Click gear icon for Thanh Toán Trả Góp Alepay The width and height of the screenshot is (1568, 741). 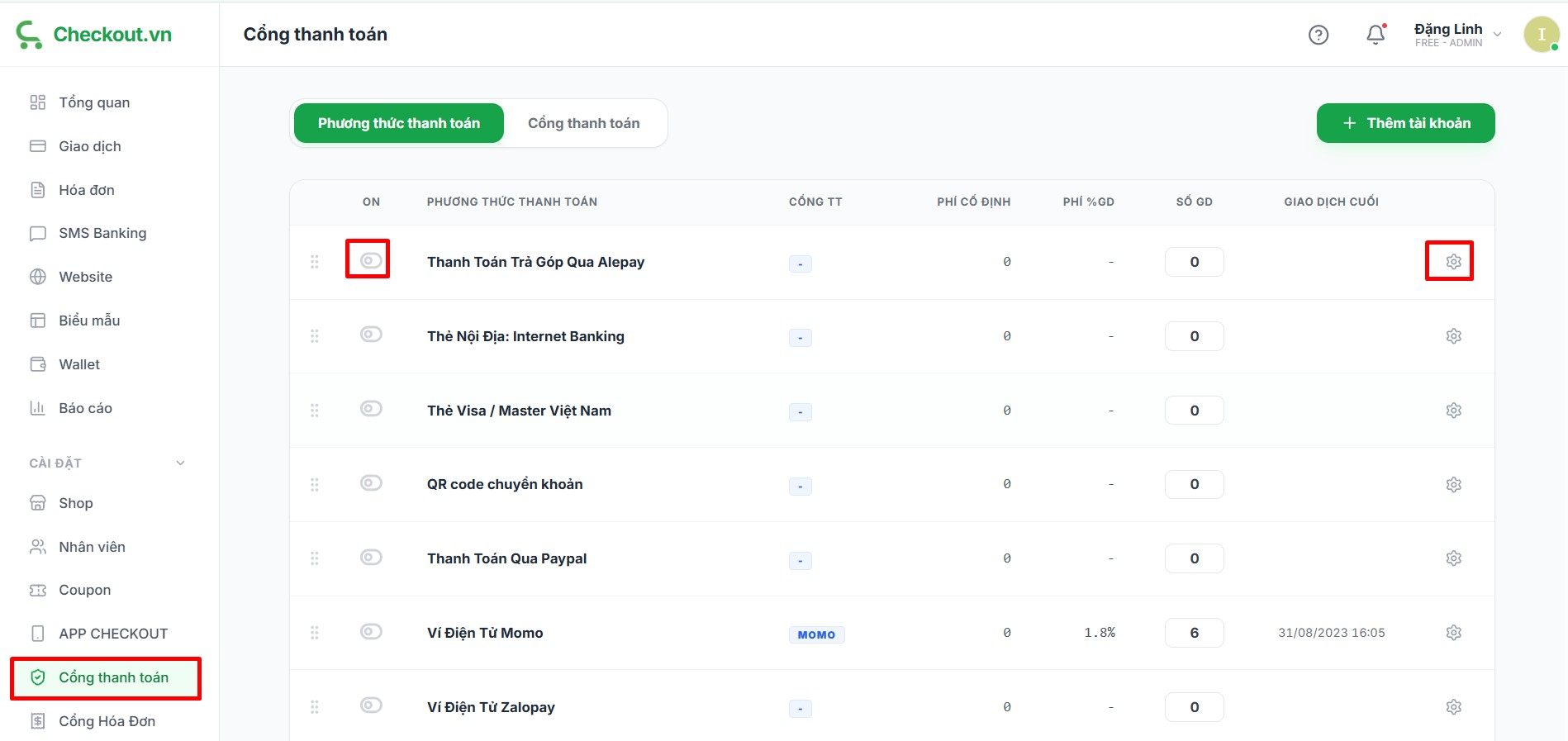1453,262
